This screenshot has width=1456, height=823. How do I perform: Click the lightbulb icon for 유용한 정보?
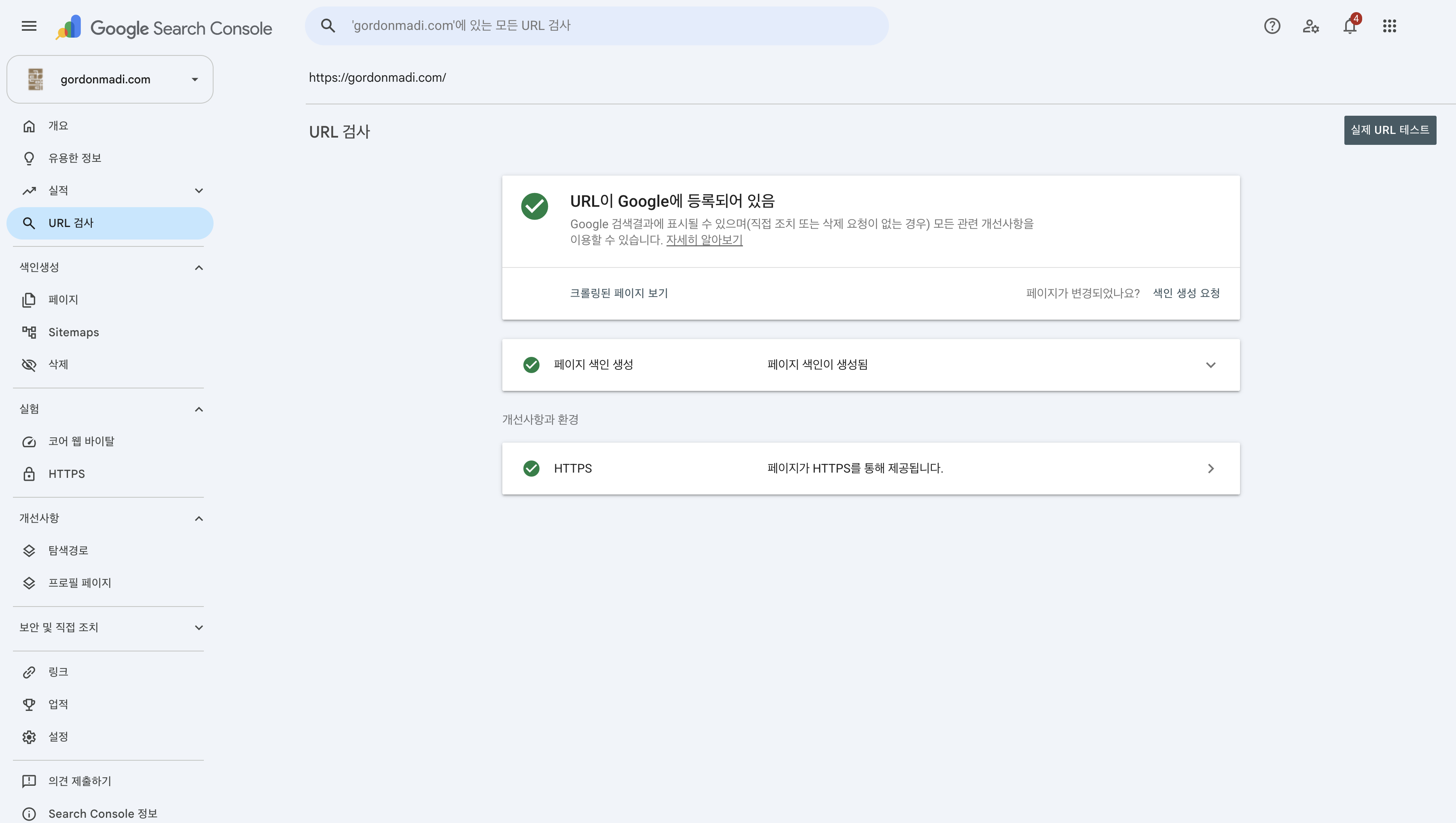29,158
